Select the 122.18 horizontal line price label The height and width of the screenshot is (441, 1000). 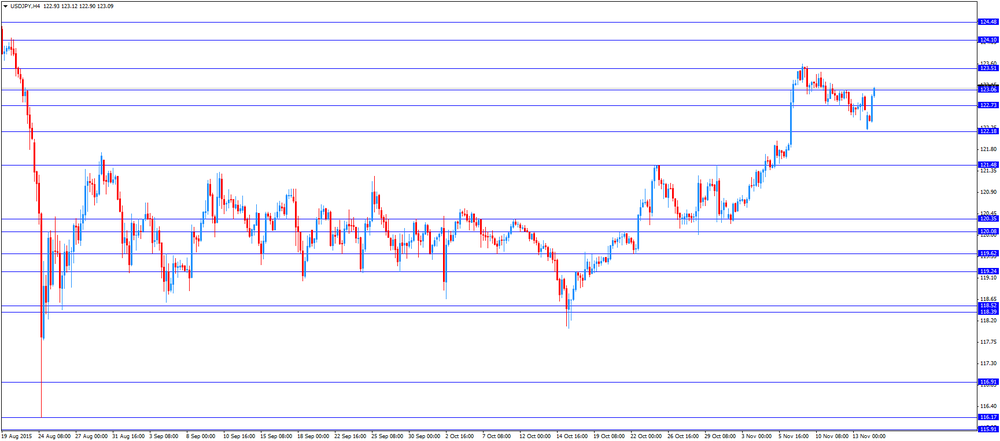(988, 131)
